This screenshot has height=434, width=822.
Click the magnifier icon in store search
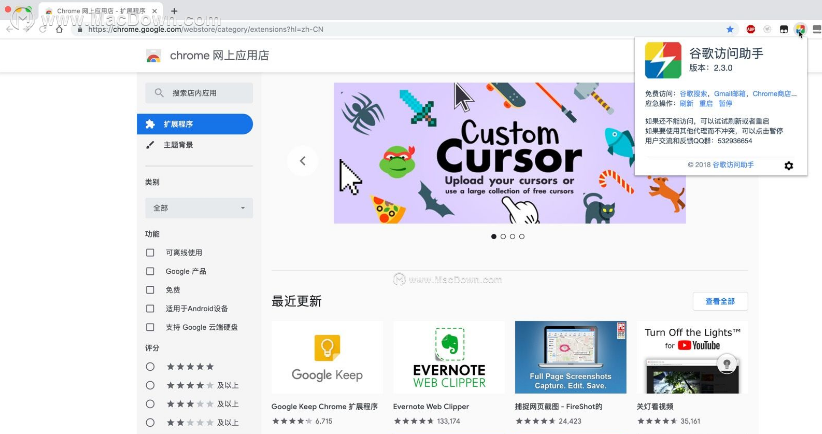(x=159, y=93)
